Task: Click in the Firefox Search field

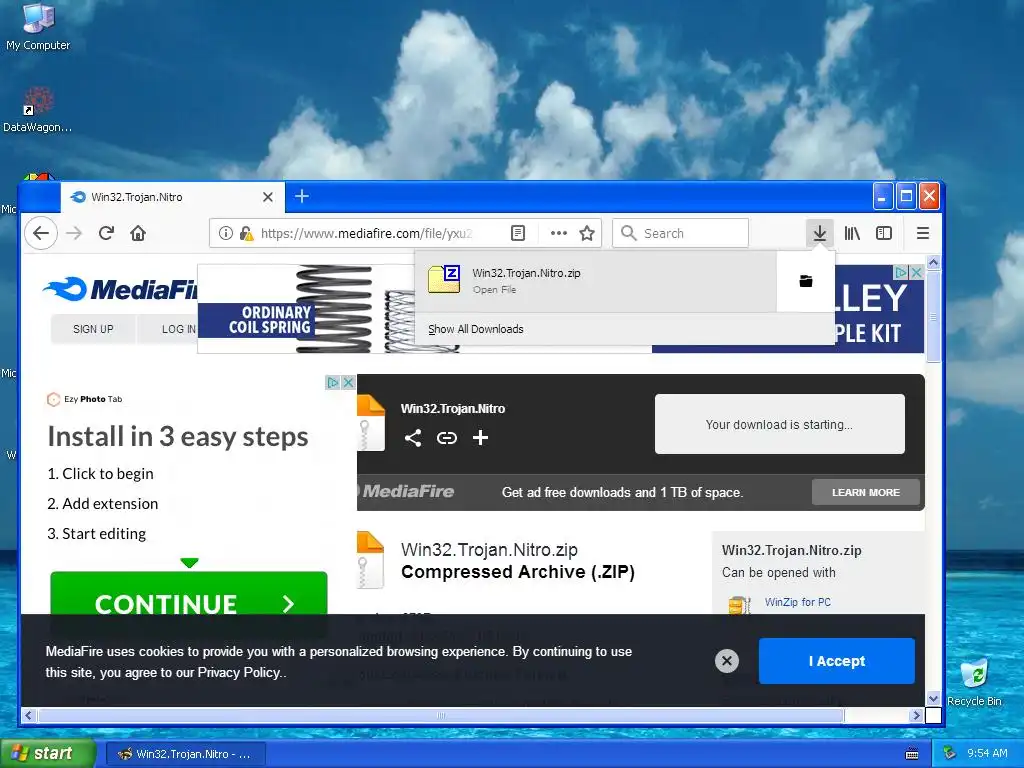Action: 680,233
